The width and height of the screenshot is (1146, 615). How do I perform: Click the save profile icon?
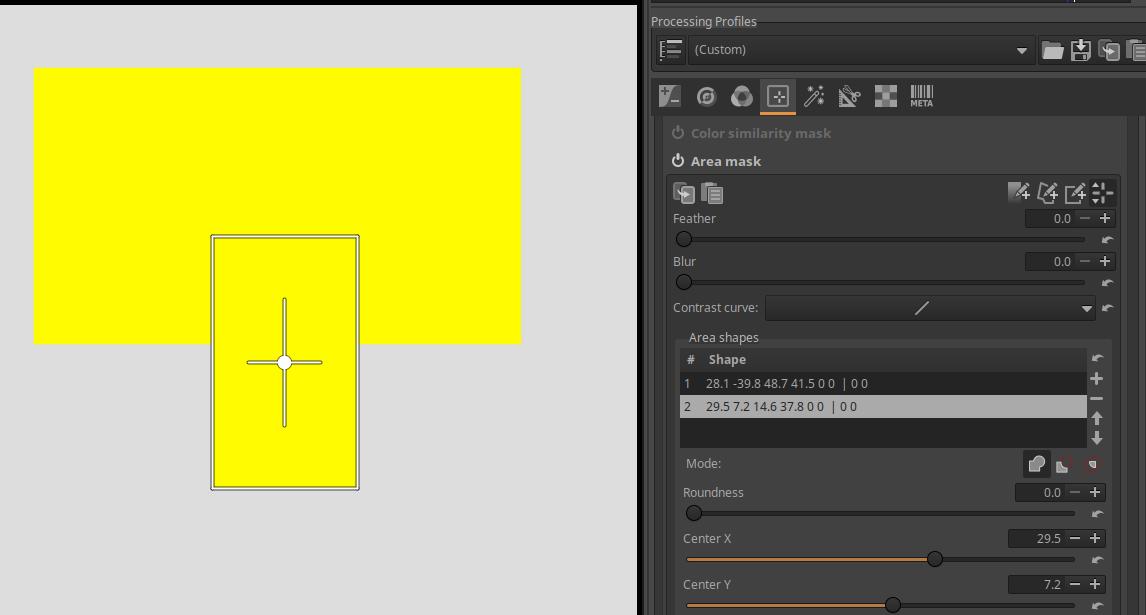coord(1080,50)
